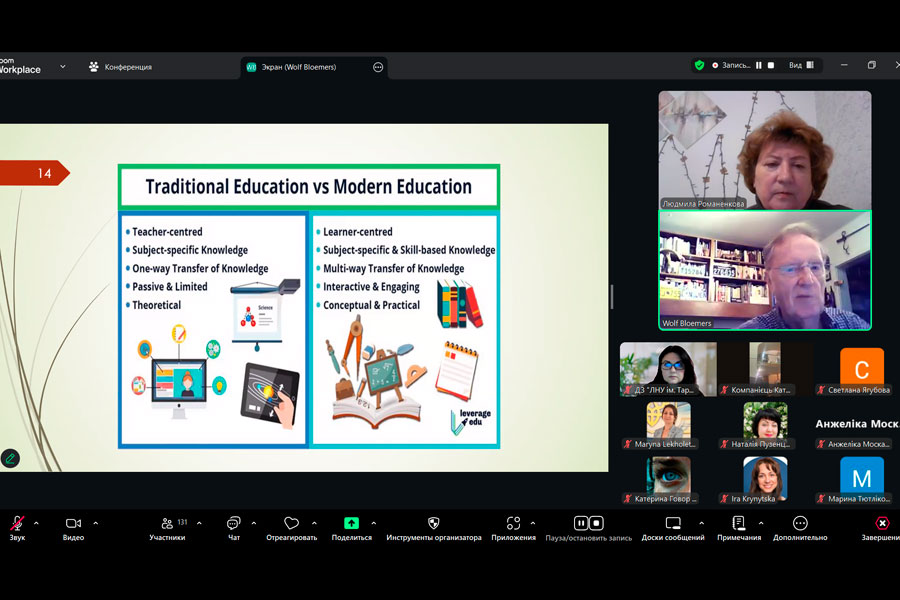Open Zoom Workplace dropdown chevron

coord(63,67)
